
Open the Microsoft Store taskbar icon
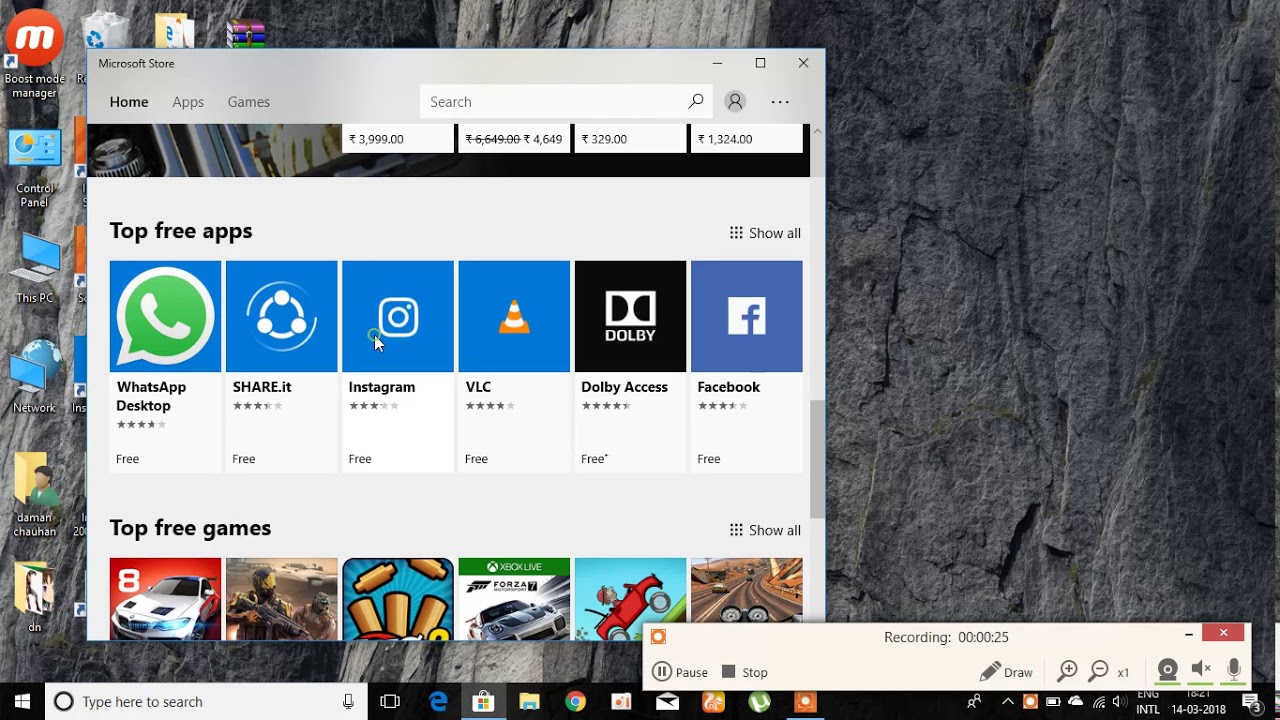[483, 702]
